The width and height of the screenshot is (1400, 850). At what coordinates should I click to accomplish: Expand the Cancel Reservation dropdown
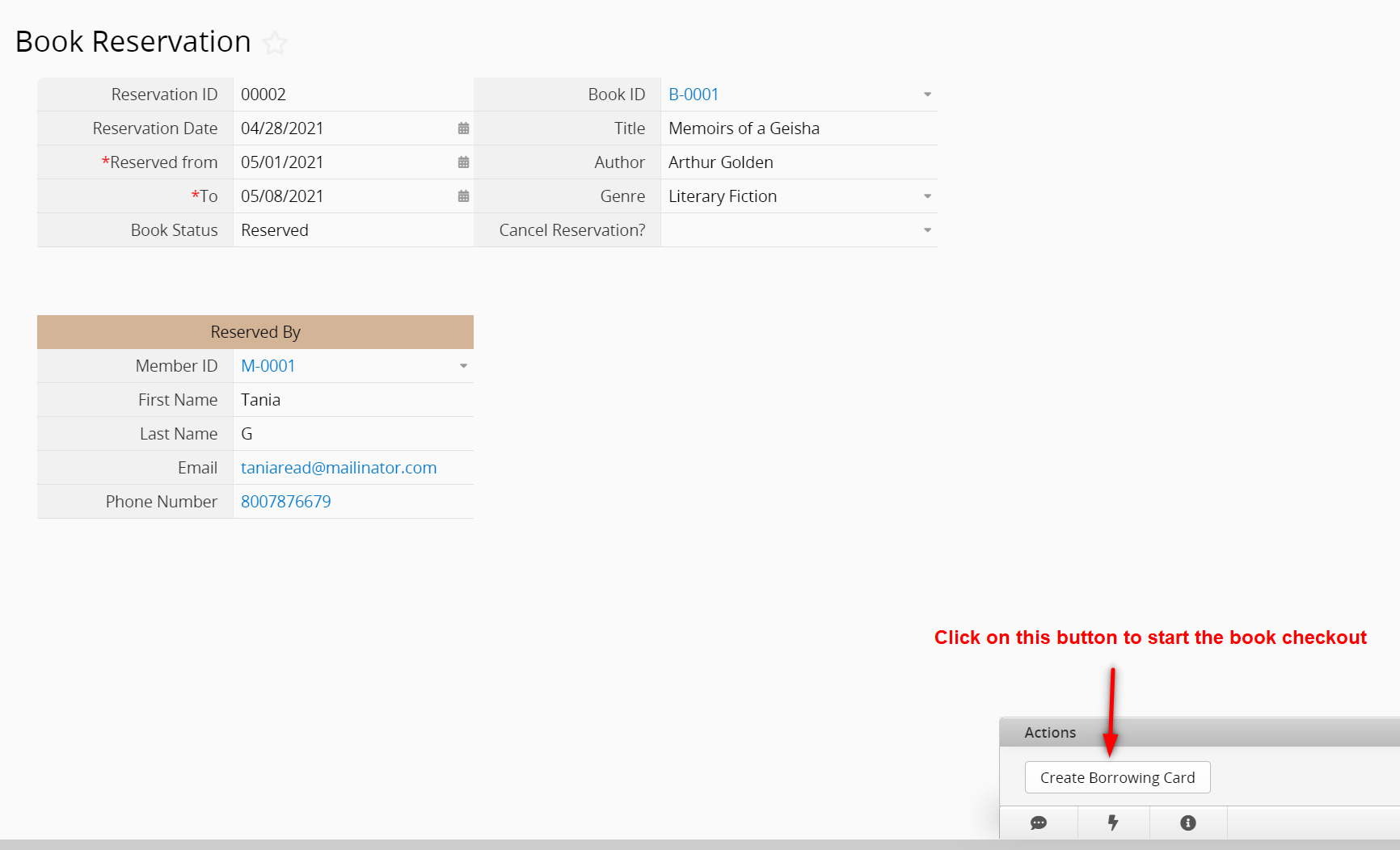927,230
